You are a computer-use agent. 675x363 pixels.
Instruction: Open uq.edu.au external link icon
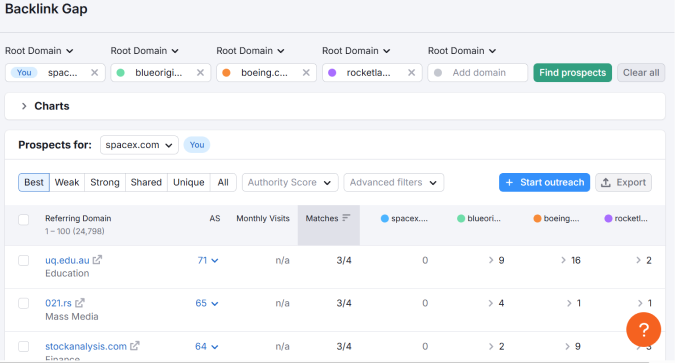(x=98, y=260)
